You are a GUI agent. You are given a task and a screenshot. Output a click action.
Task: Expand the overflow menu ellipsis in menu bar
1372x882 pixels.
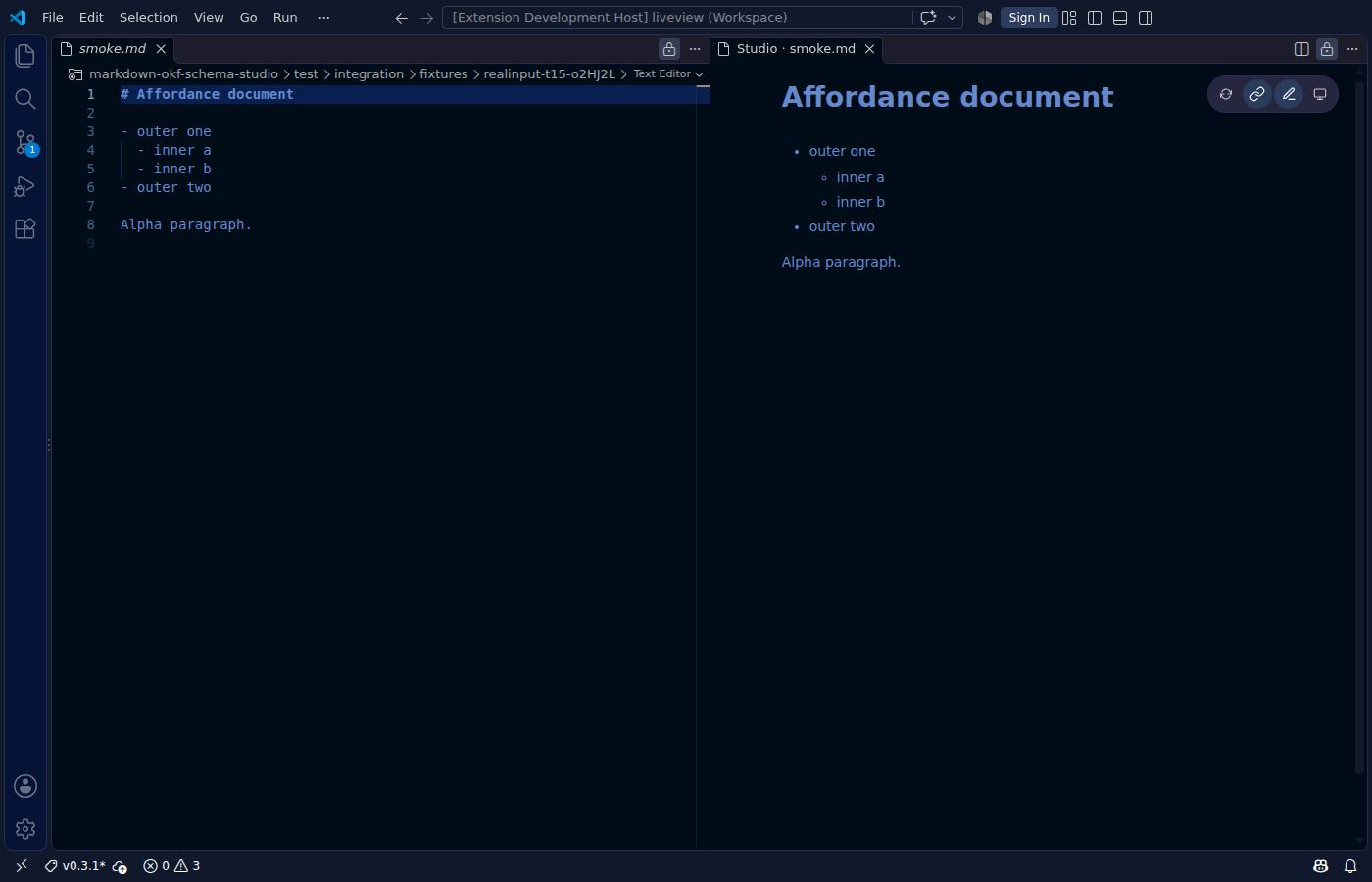pos(324,18)
